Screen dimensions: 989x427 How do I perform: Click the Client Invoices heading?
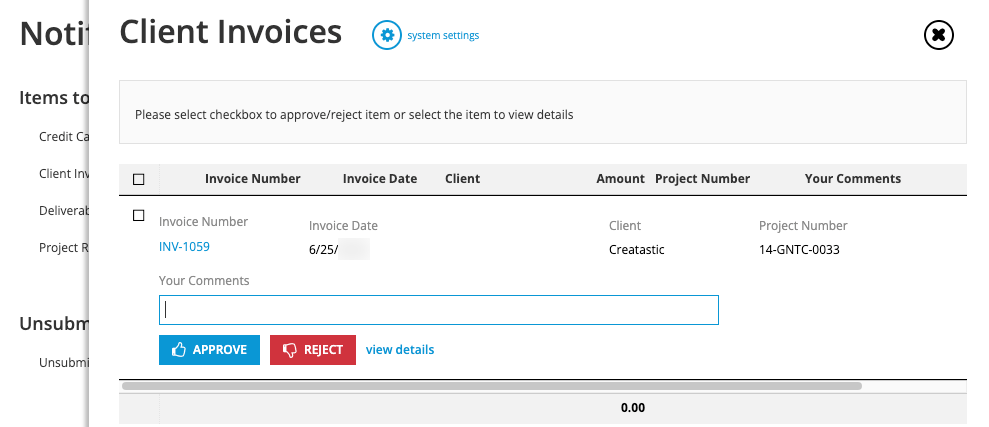click(230, 32)
